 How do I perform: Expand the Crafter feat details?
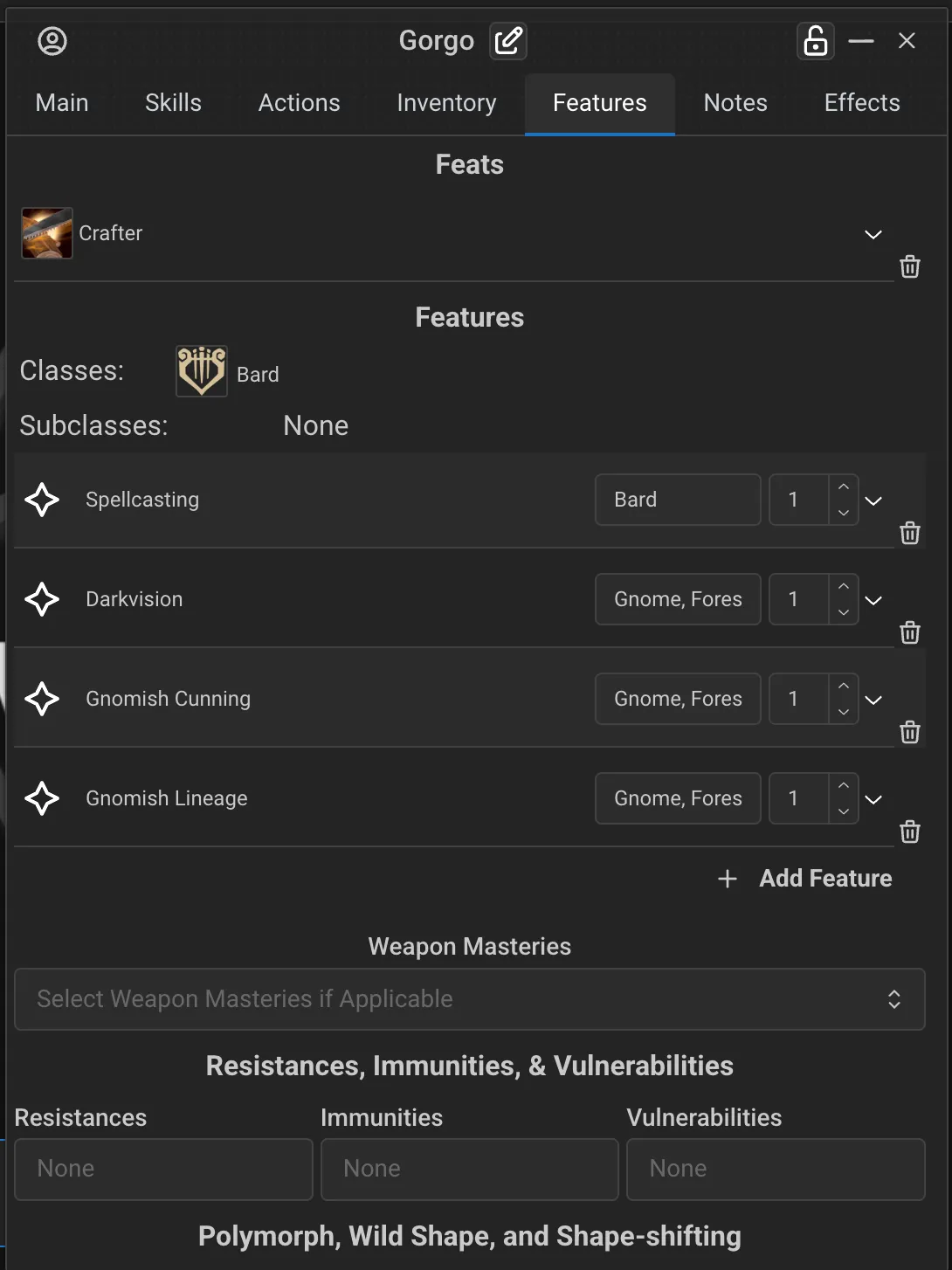pyautogui.click(x=873, y=234)
